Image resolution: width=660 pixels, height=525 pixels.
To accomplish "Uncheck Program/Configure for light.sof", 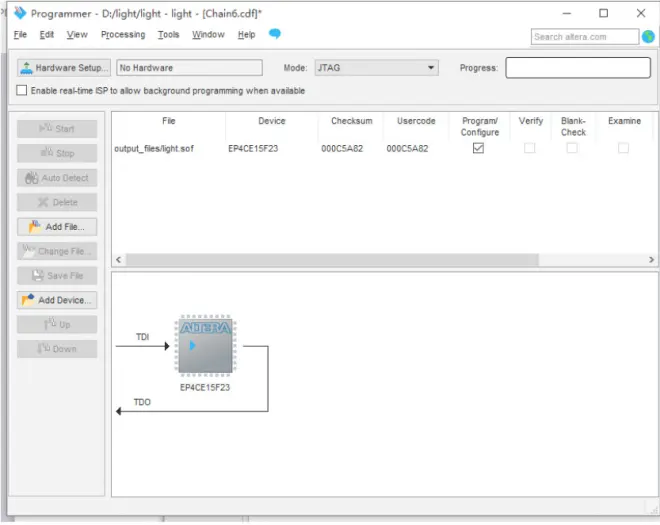I will click(x=478, y=148).
